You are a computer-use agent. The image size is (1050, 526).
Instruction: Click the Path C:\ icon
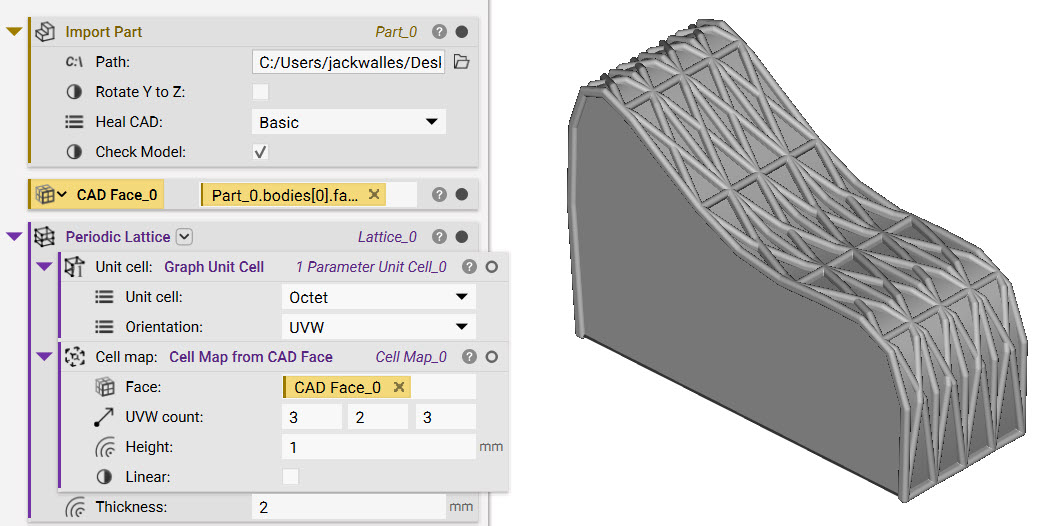(x=74, y=62)
